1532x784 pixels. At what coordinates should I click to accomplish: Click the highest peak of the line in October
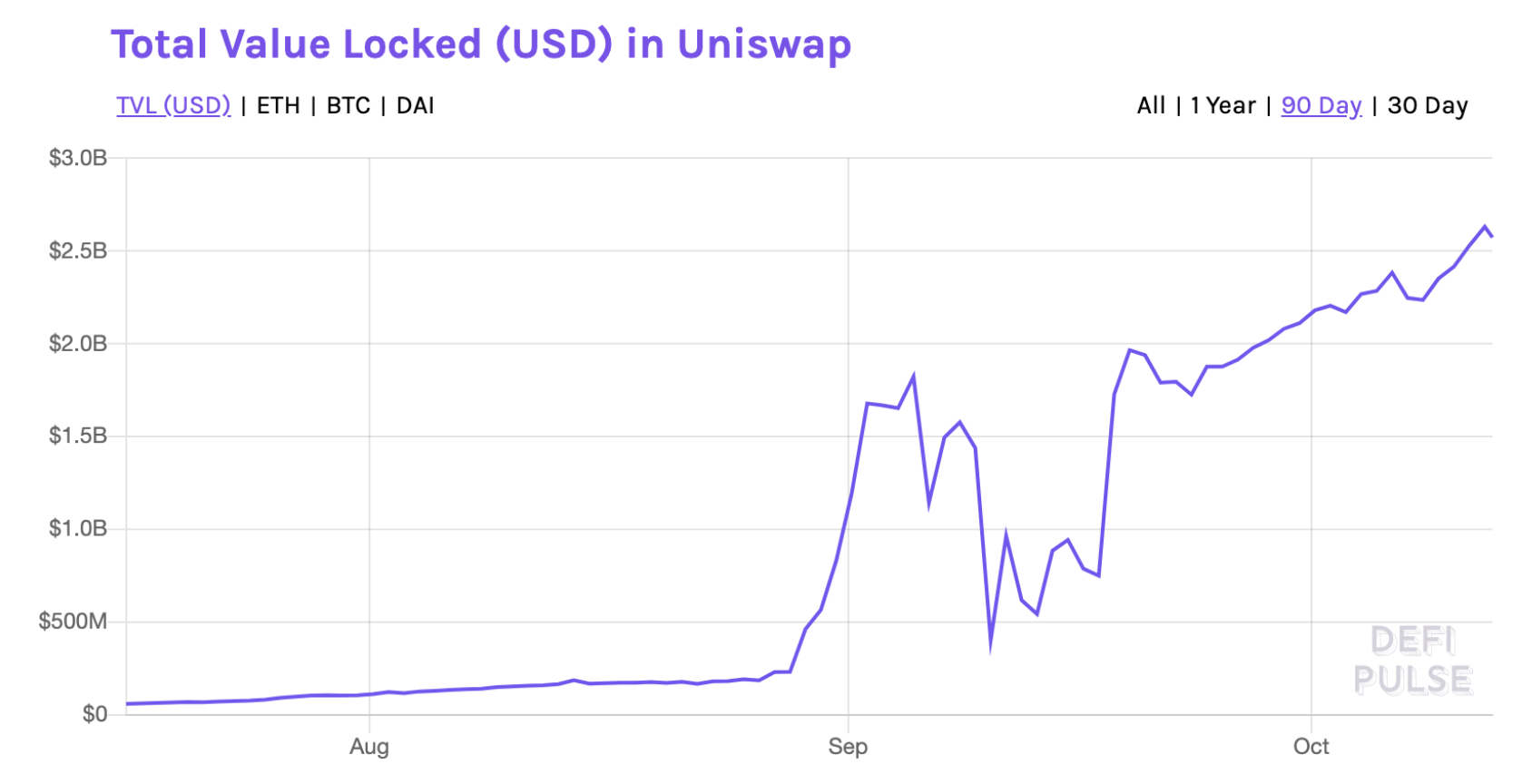pyautogui.click(x=1485, y=227)
